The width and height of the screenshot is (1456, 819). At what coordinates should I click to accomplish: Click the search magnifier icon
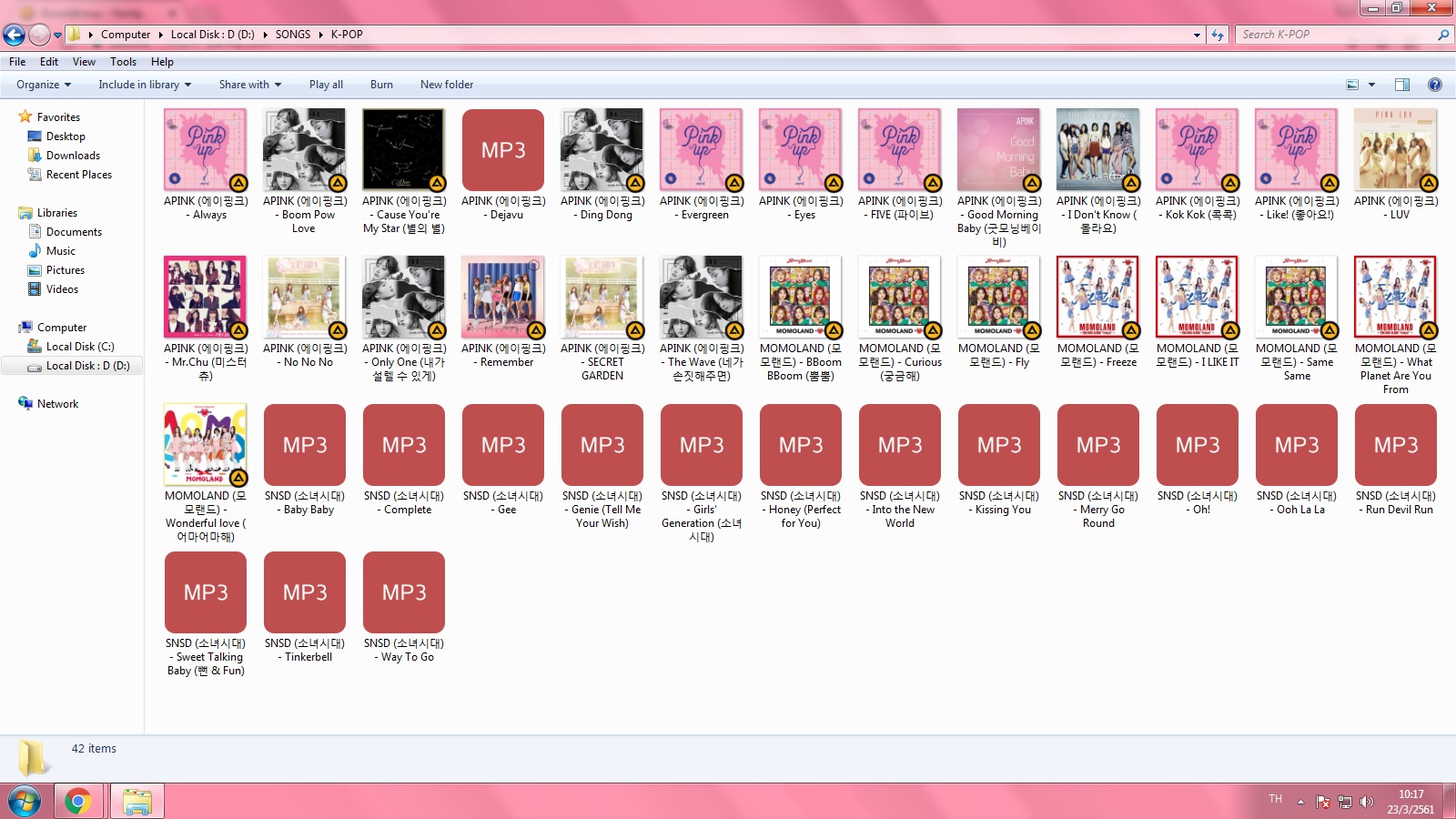point(1443,35)
